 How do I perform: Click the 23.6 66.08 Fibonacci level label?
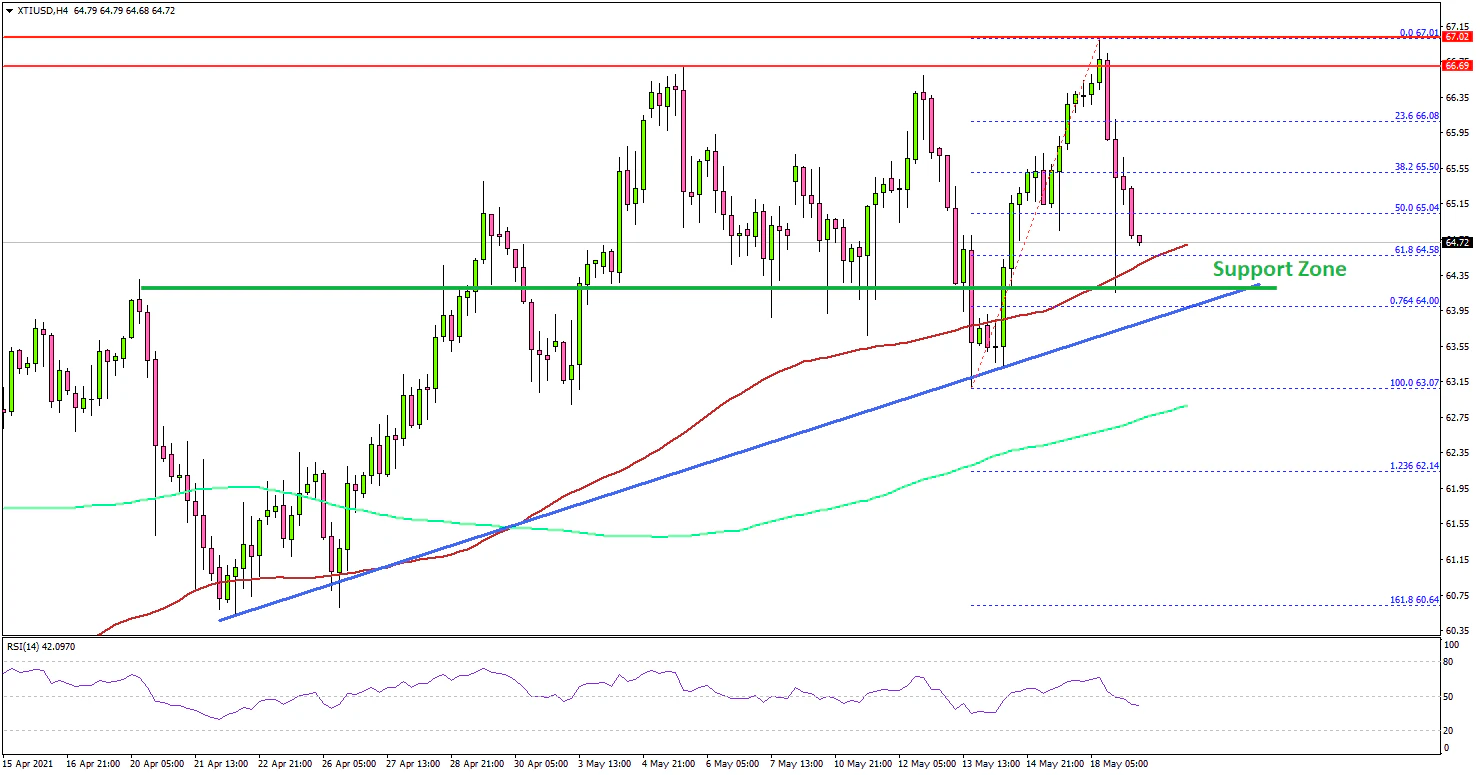tap(1416, 116)
